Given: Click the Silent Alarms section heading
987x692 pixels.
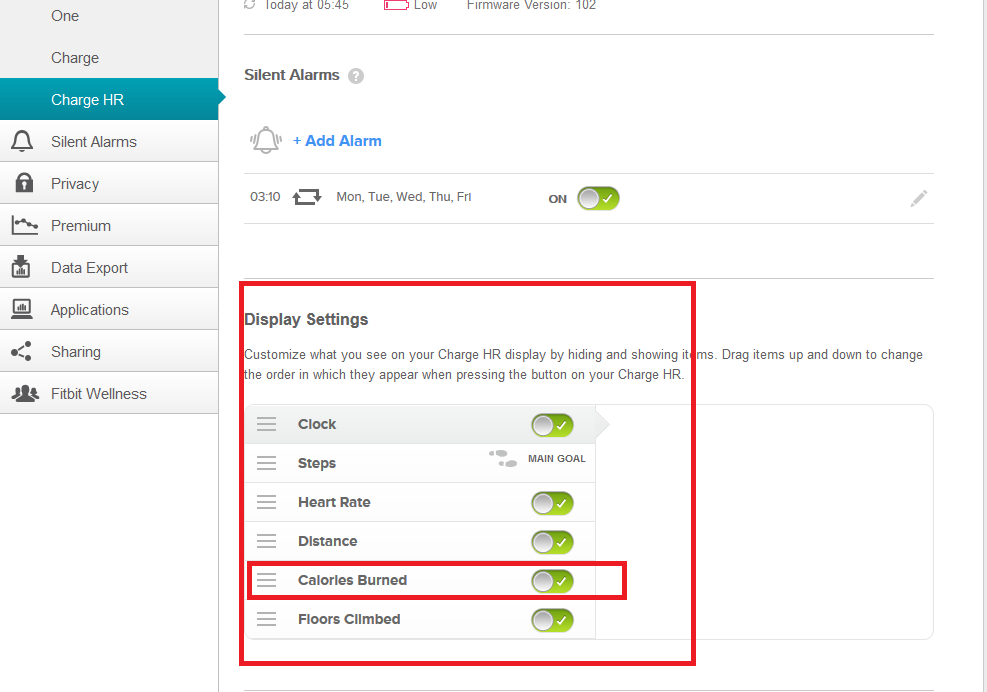Looking at the screenshot, I should tap(291, 75).
